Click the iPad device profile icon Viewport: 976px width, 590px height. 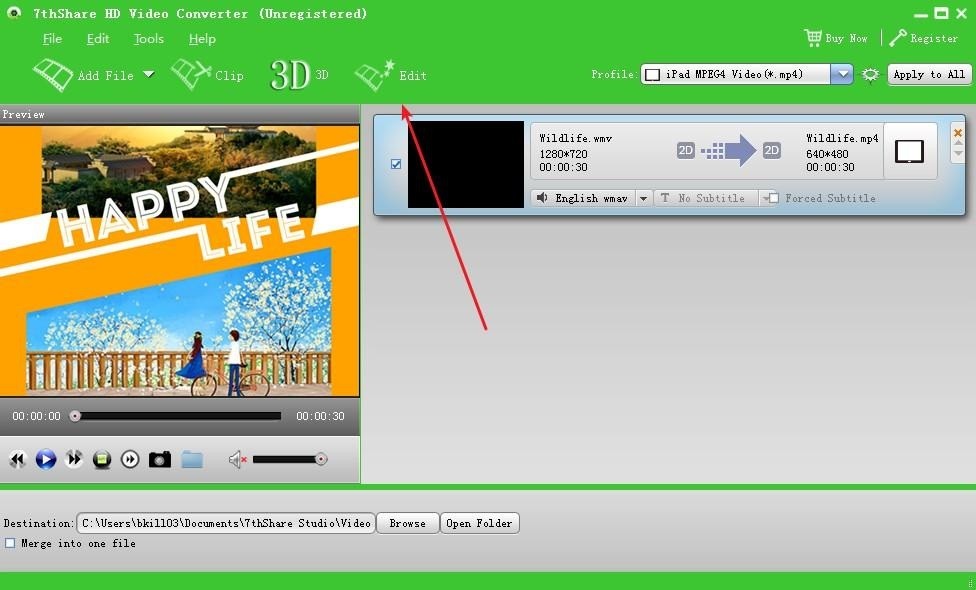[909, 151]
